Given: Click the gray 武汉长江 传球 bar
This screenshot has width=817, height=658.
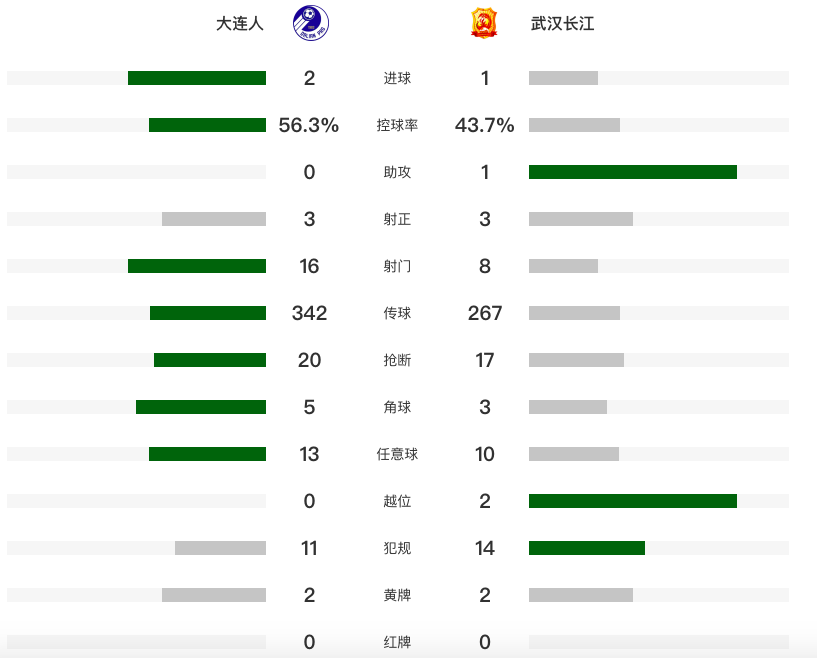Looking at the screenshot, I should [x=574, y=313].
